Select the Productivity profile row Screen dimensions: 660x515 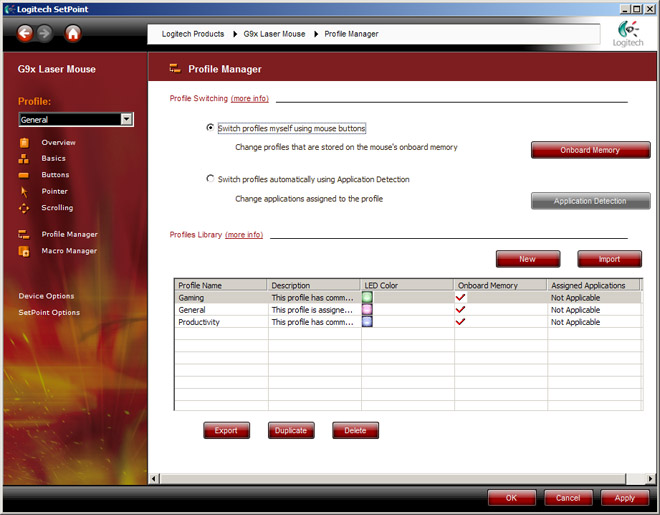[x=408, y=322]
